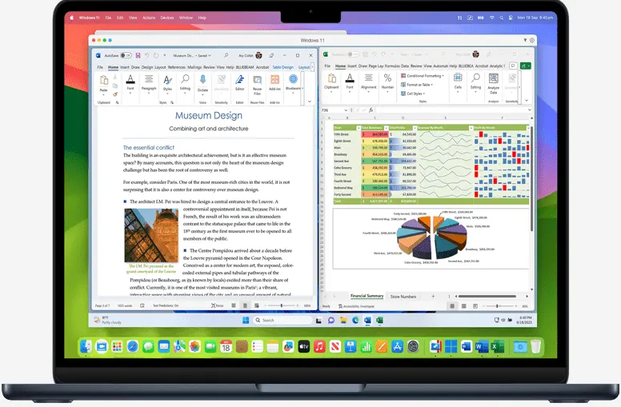Click the Save icon in Word title bar
Screen dimensions: 621x407
coord(138,55)
